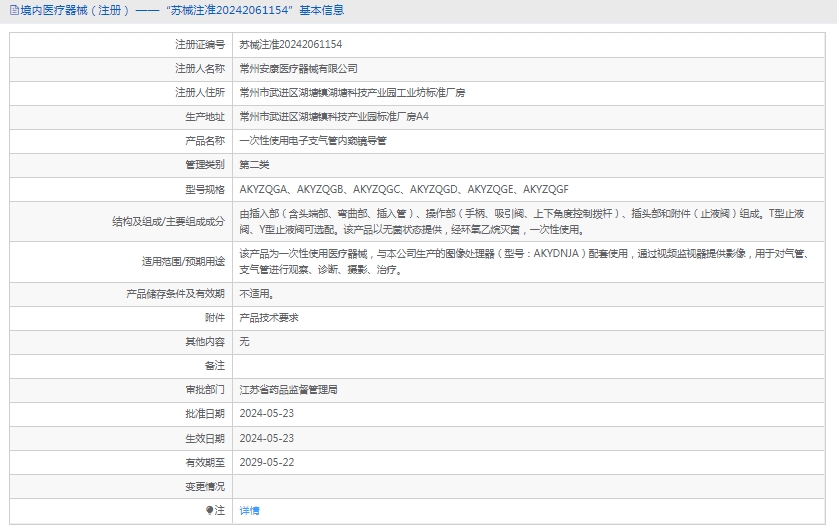Click attachment value 产品技术要求
This screenshot has width=837, height=531.
pos(269,318)
